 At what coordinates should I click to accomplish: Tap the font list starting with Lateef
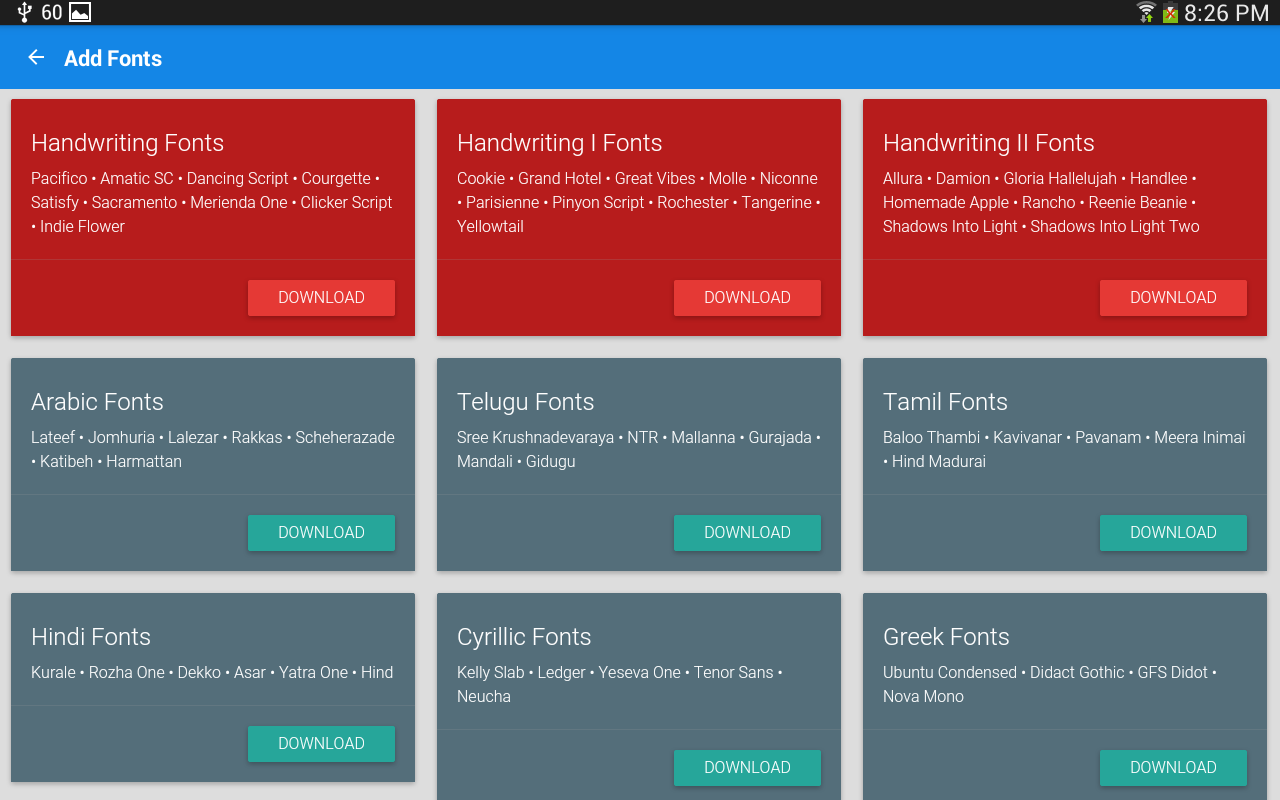coord(213,449)
